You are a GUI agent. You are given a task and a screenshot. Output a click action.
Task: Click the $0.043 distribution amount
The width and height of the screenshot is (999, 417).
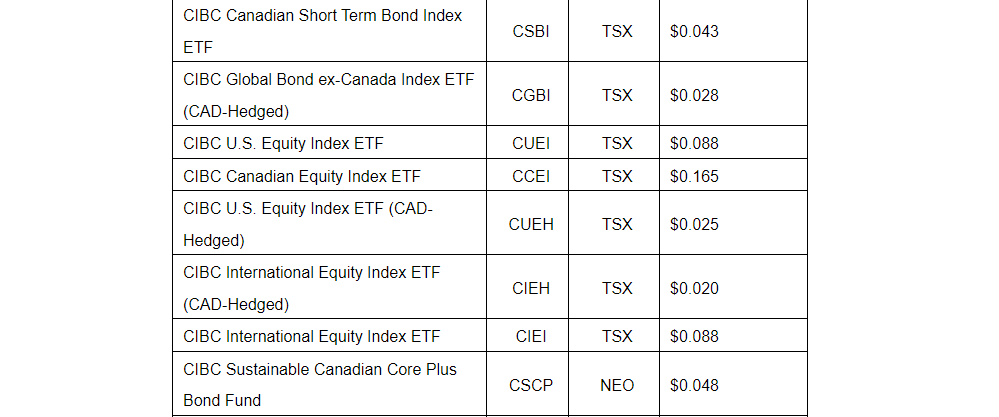[x=695, y=31]
